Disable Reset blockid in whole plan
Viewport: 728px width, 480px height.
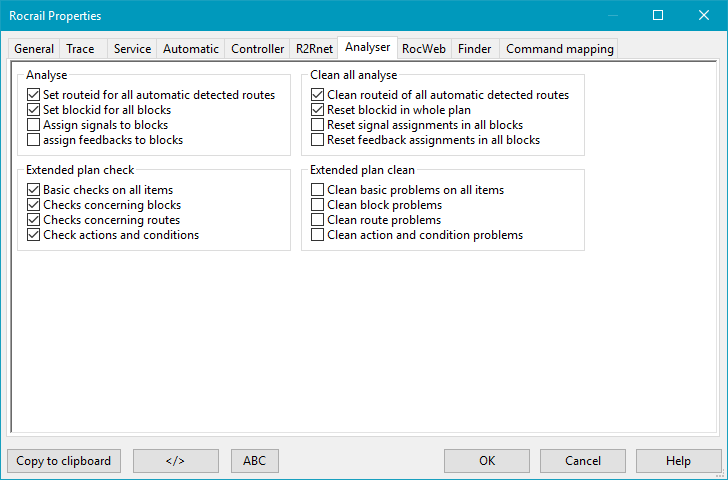point(318,110)
